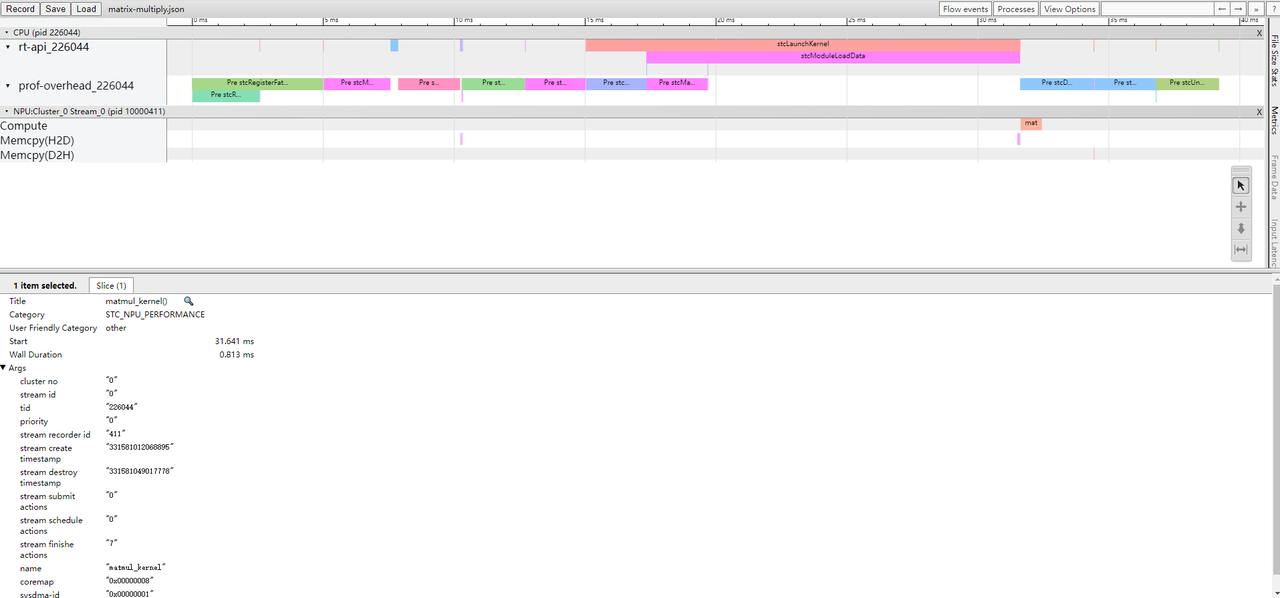Open the Processes filter dropdown
This screenshot has height=598, width=1280.
coord(1015,9)
